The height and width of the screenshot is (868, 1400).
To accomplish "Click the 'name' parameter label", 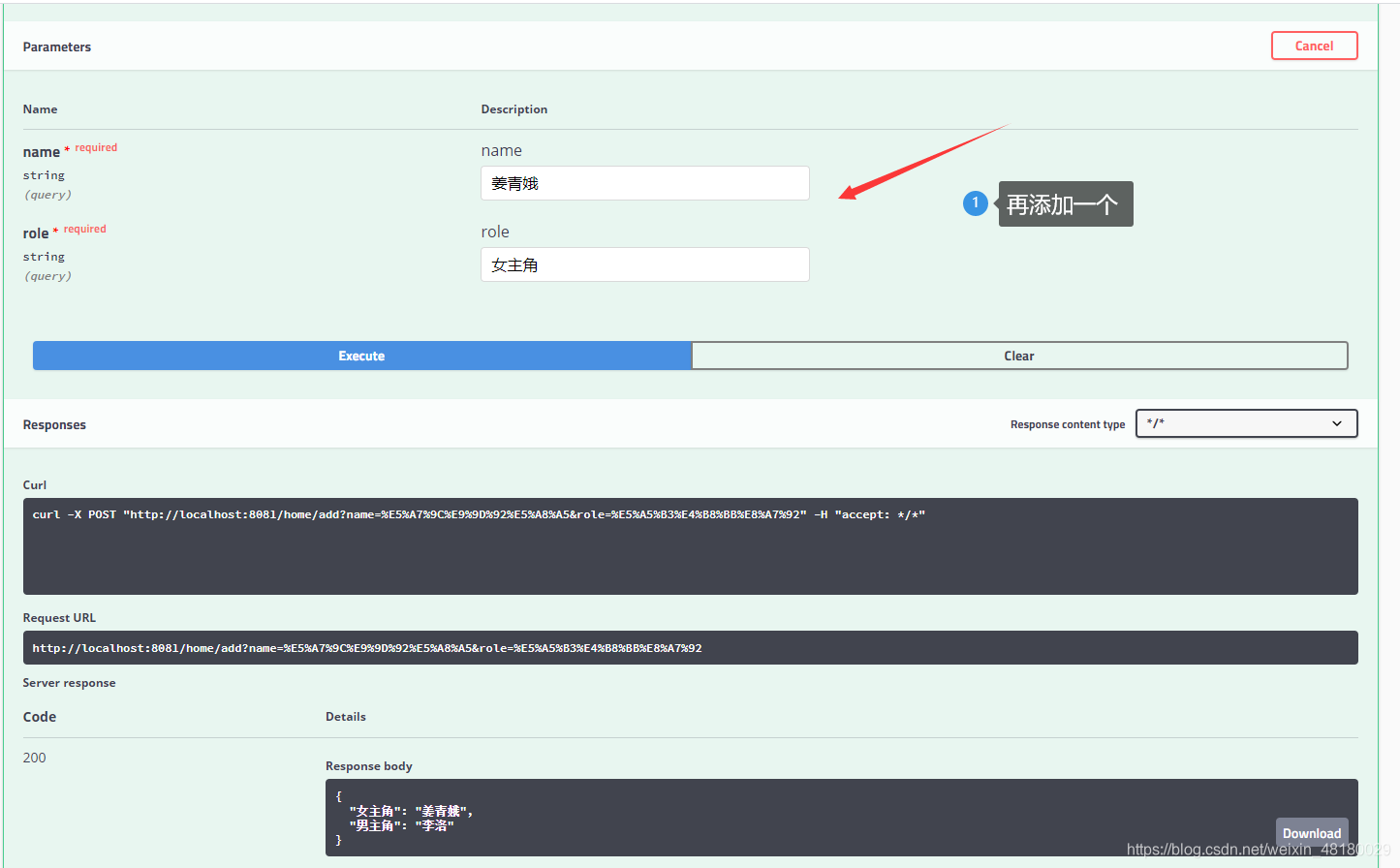I will point(42,152).
